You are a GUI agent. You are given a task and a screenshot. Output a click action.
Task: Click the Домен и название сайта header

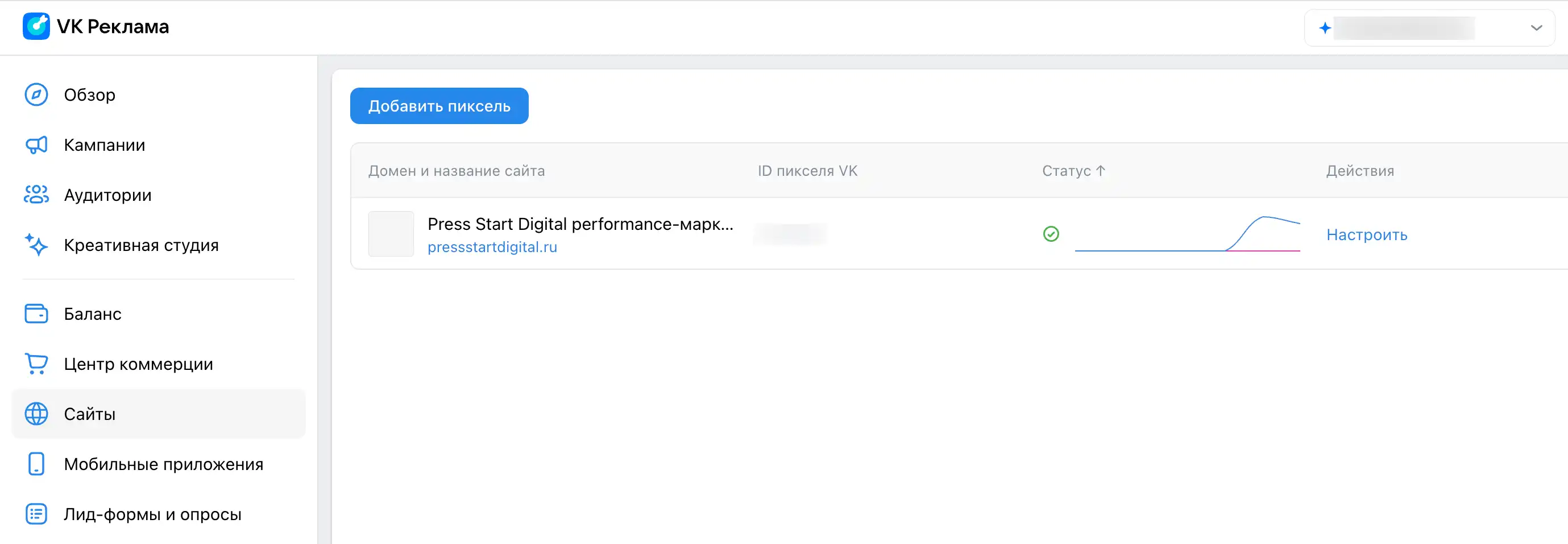pos(457,171)
